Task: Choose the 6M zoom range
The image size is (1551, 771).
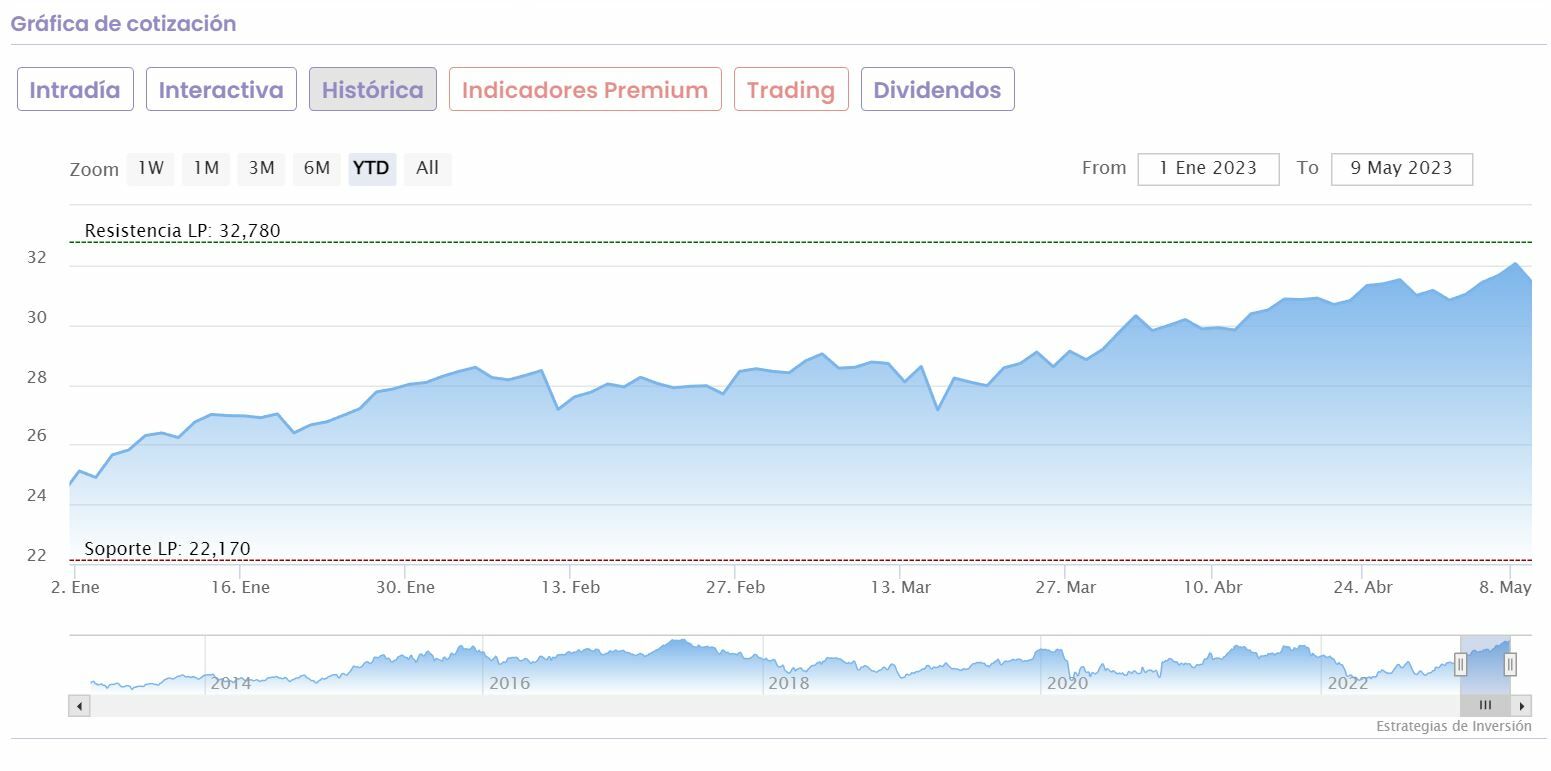Action: pos(317,169)
